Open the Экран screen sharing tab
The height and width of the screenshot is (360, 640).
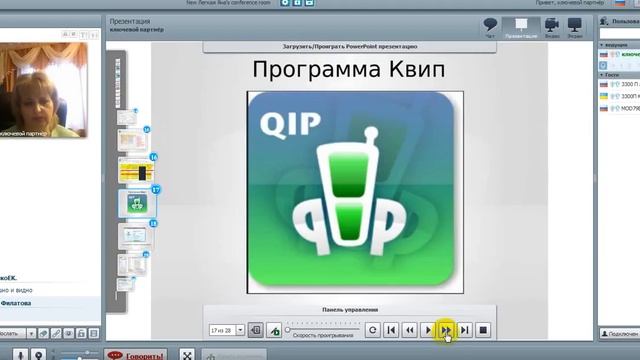pyautogui.click(x=575, y=27)
